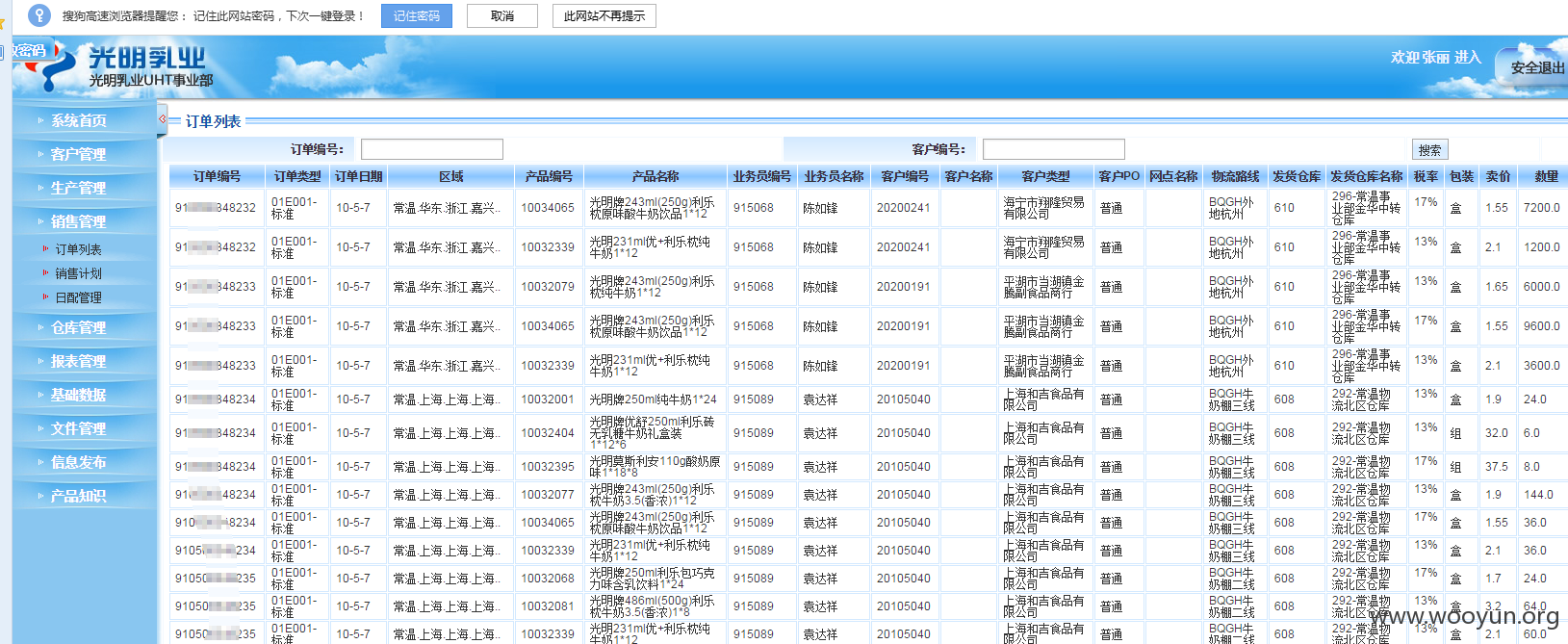Select 销售计划 submenu item
Image resolution: width=1568 pixels, height=644 pixels.
point(78,273)
